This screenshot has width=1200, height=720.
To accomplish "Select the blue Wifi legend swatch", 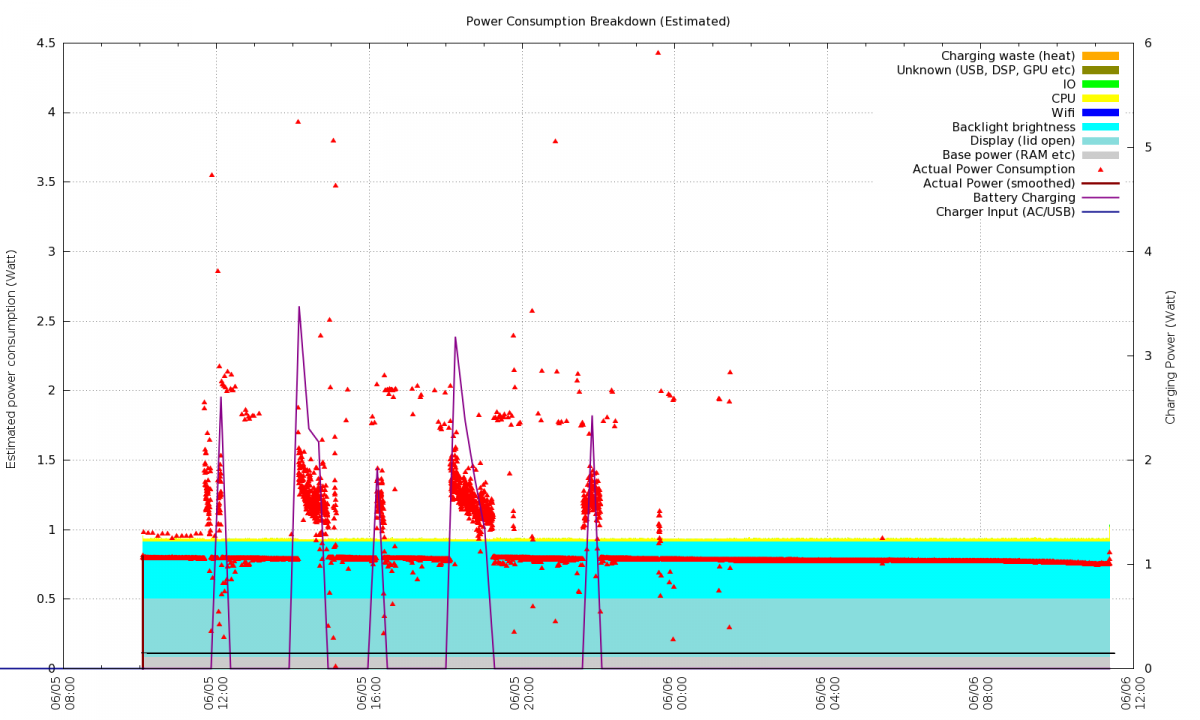I will click(1100, 113).
